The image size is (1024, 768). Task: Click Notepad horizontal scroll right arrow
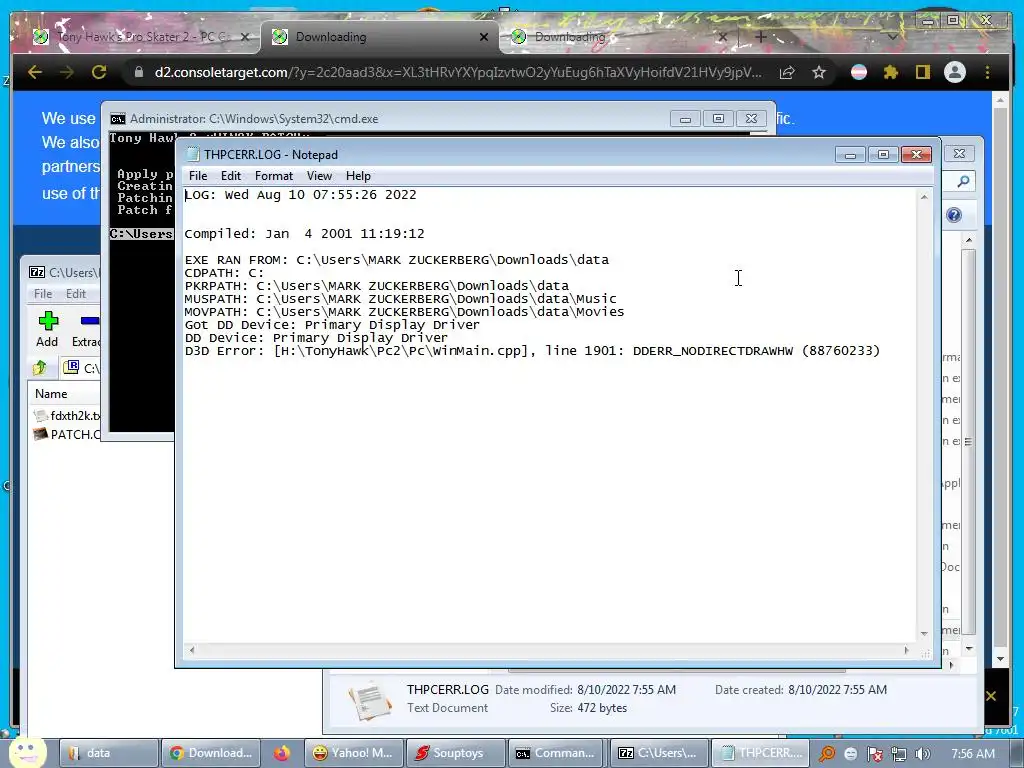(x=906, y=650)
